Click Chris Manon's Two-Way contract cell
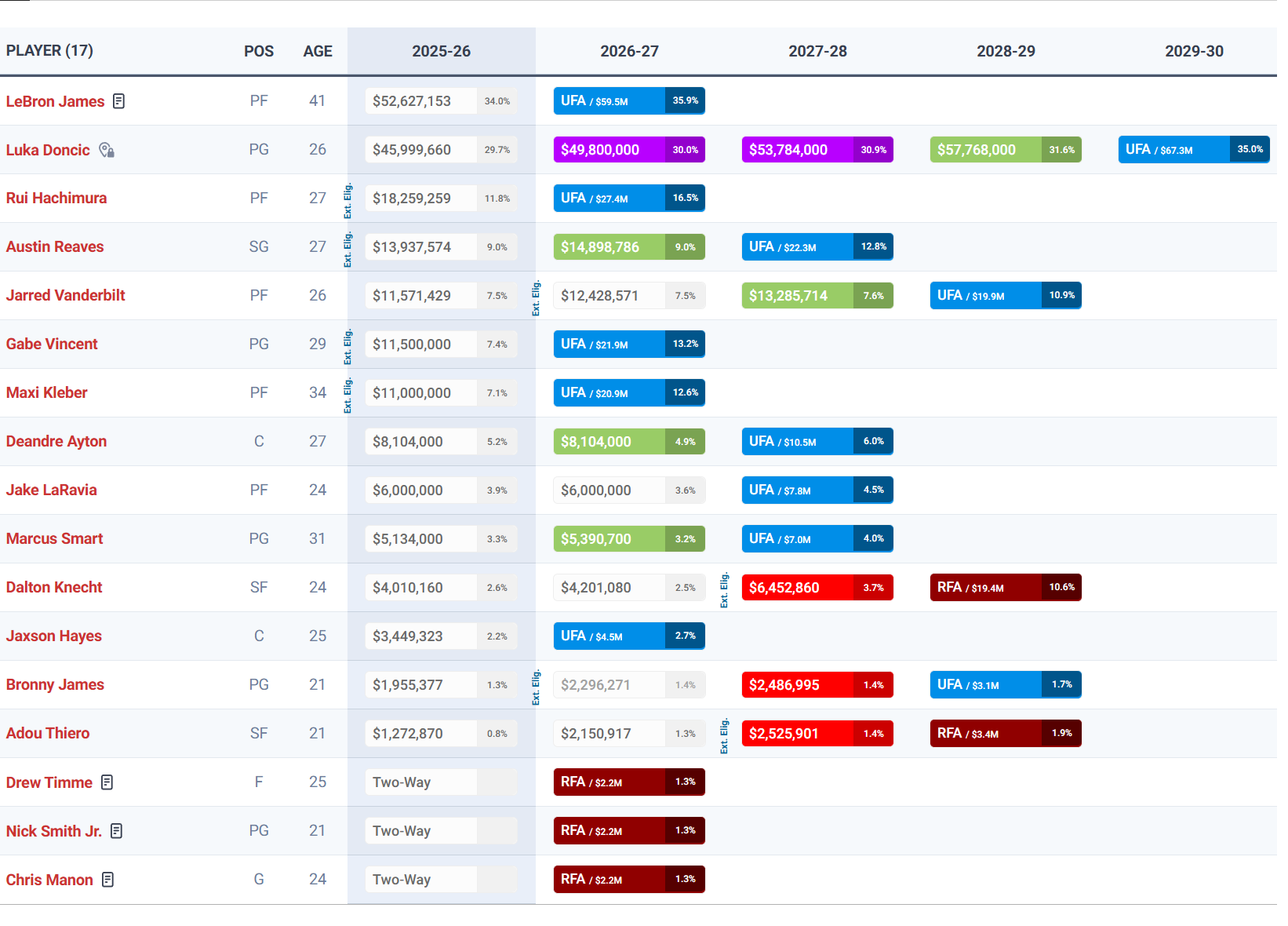This screenshot has width=1288, height=926. point(441,880)
